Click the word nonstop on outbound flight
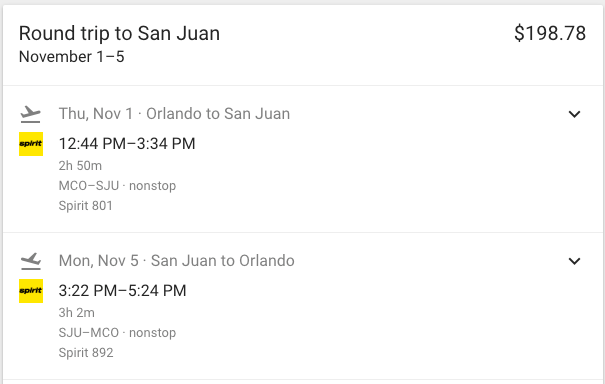Screen dimensions: 605x384 point(152,186)
